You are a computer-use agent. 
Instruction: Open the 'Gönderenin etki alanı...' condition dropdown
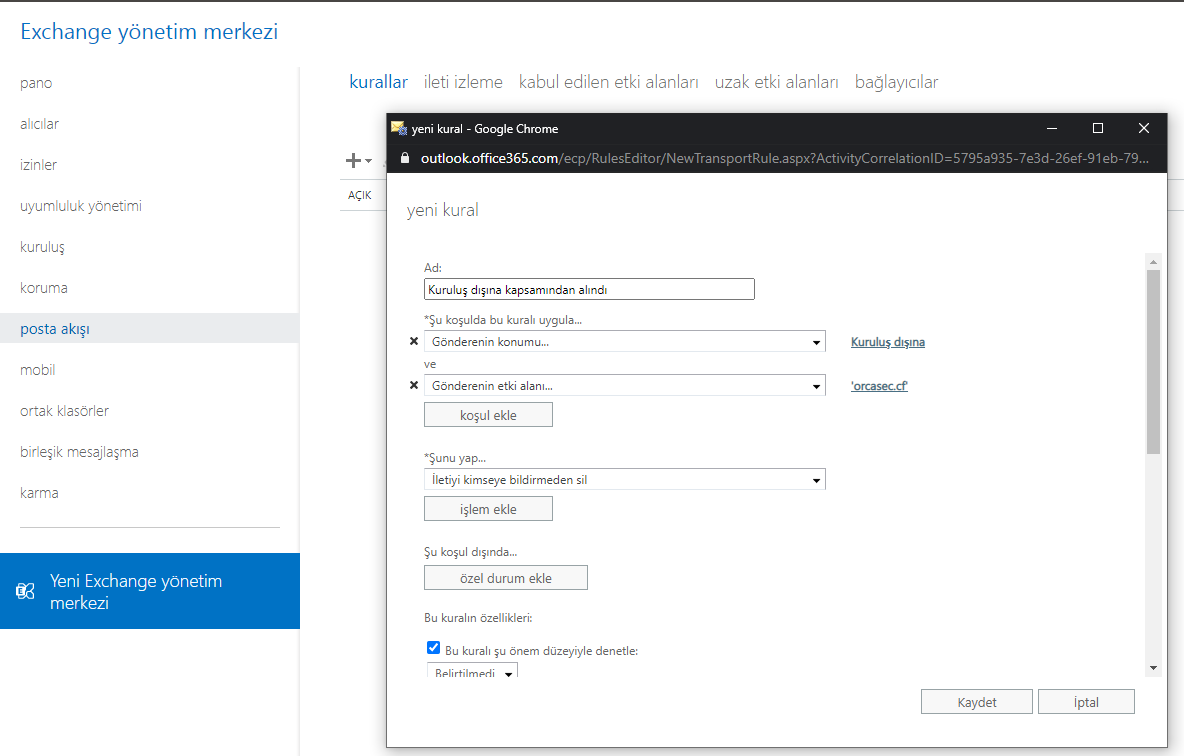[x=624, y=385]
